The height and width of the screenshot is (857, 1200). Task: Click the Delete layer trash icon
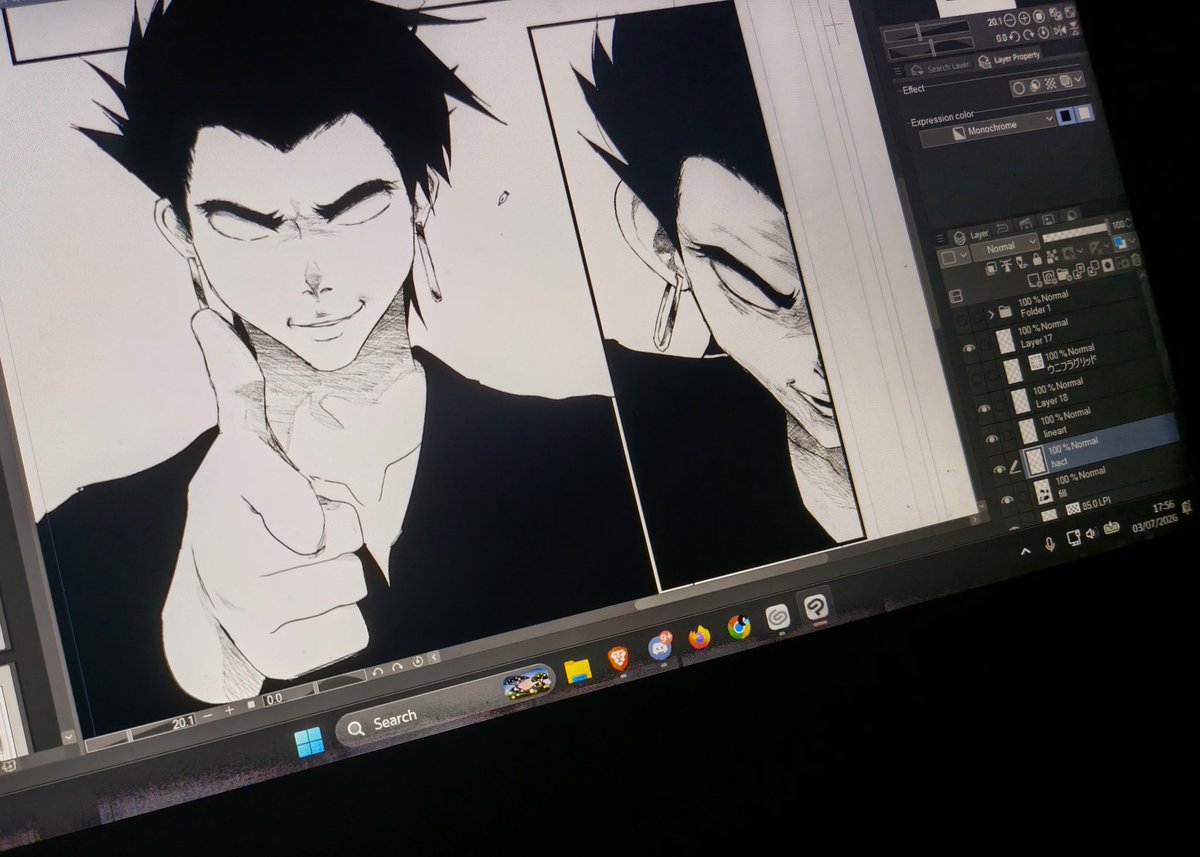click(x=1135, y=258)
